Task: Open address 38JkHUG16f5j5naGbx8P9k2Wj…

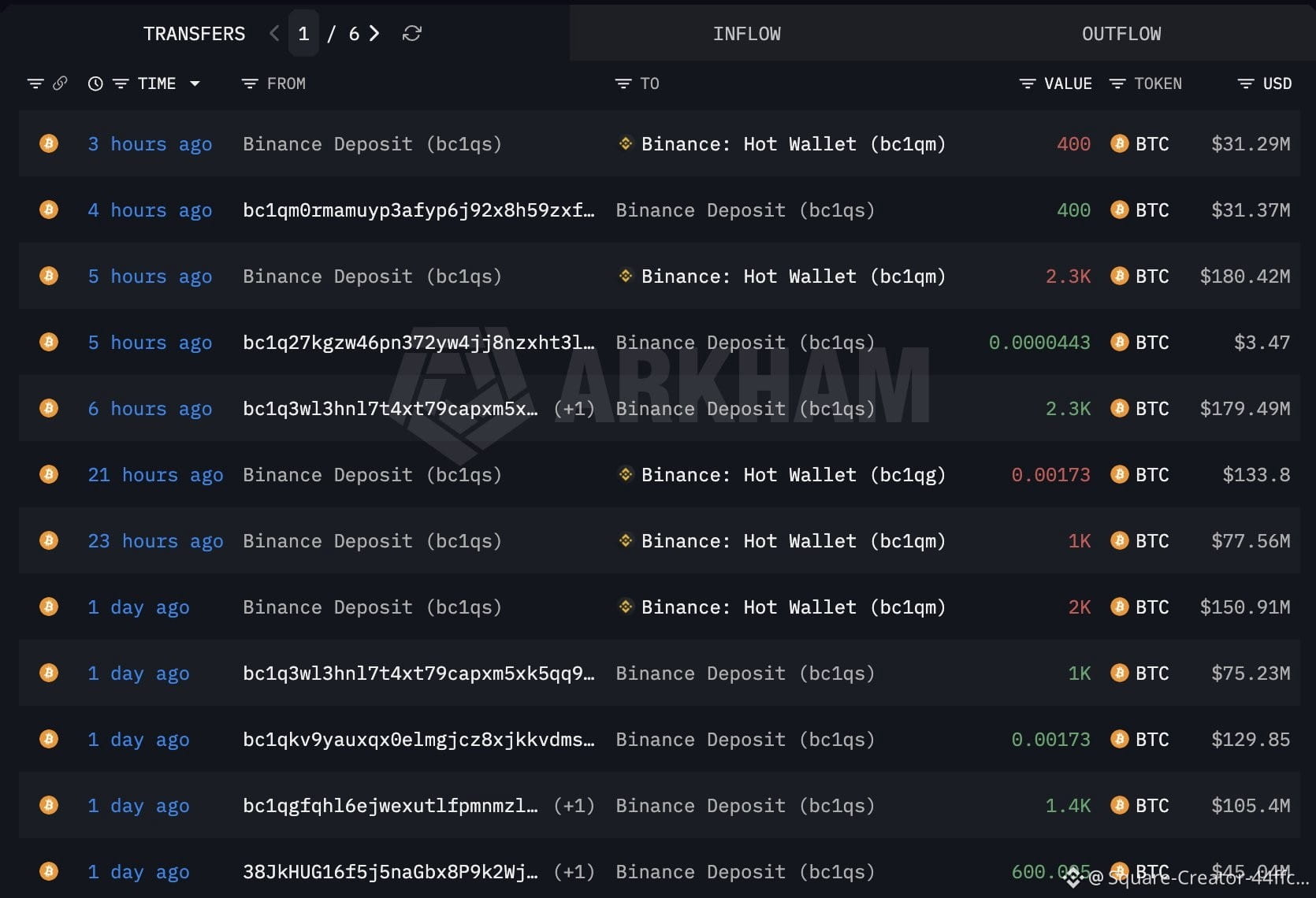Action: point(390,872)
